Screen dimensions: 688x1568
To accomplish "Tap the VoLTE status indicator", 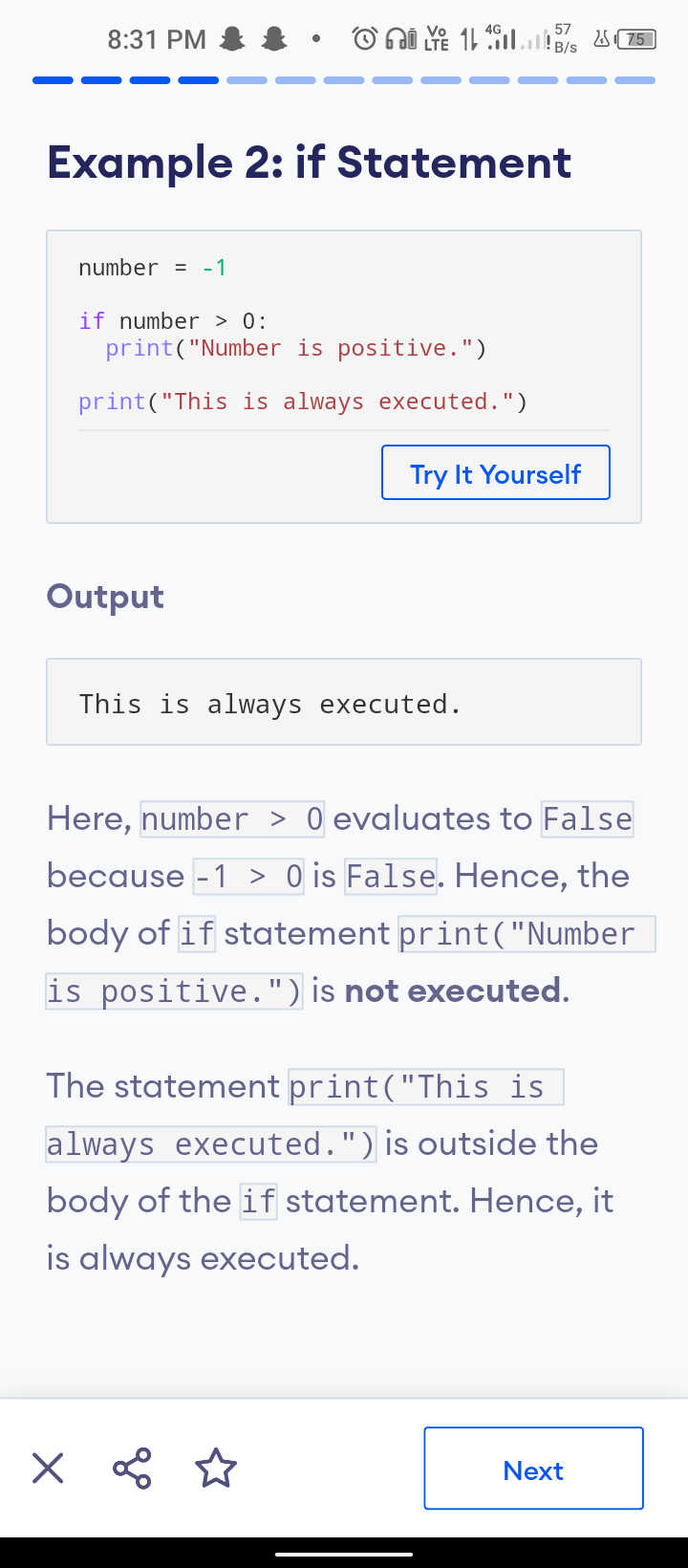I will click(x=437, y=39).
